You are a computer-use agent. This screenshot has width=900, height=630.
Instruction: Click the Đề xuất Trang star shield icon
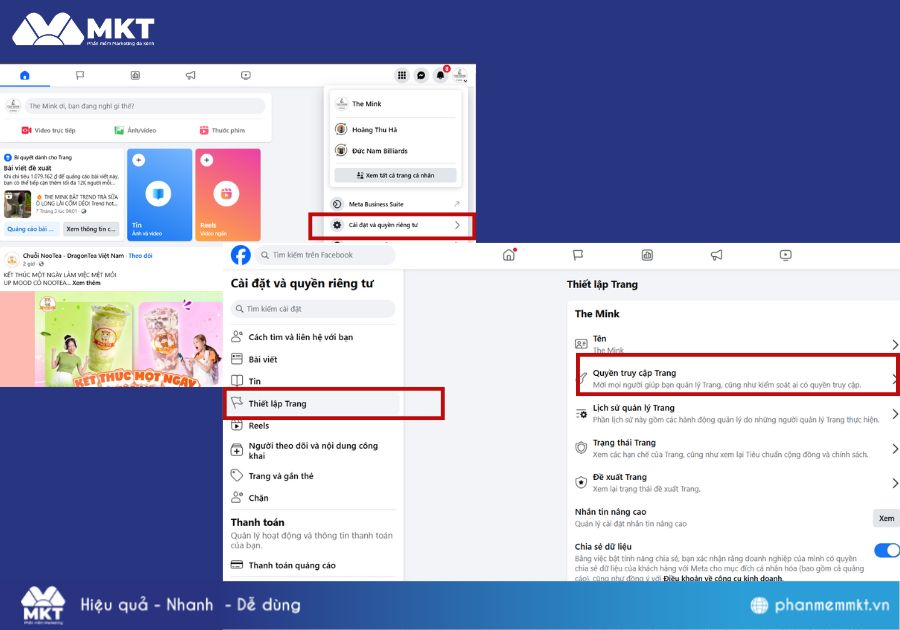point(581,483)
